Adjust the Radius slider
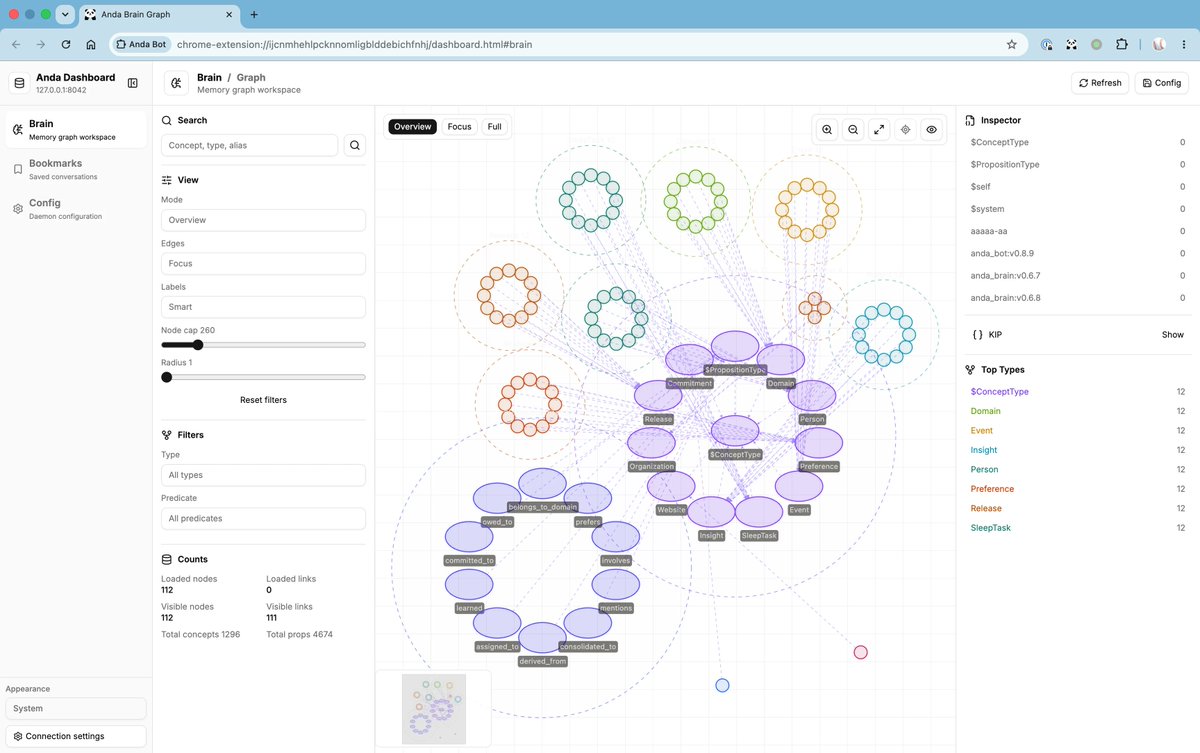Viewport: 1200px width, 753px height. [x=263, y=377]
